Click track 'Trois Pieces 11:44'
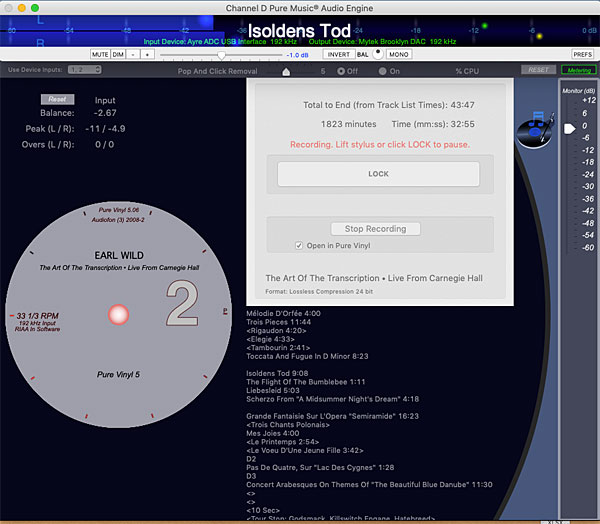The width and height of the screenshot is (600, 524). tap(279, 322)
